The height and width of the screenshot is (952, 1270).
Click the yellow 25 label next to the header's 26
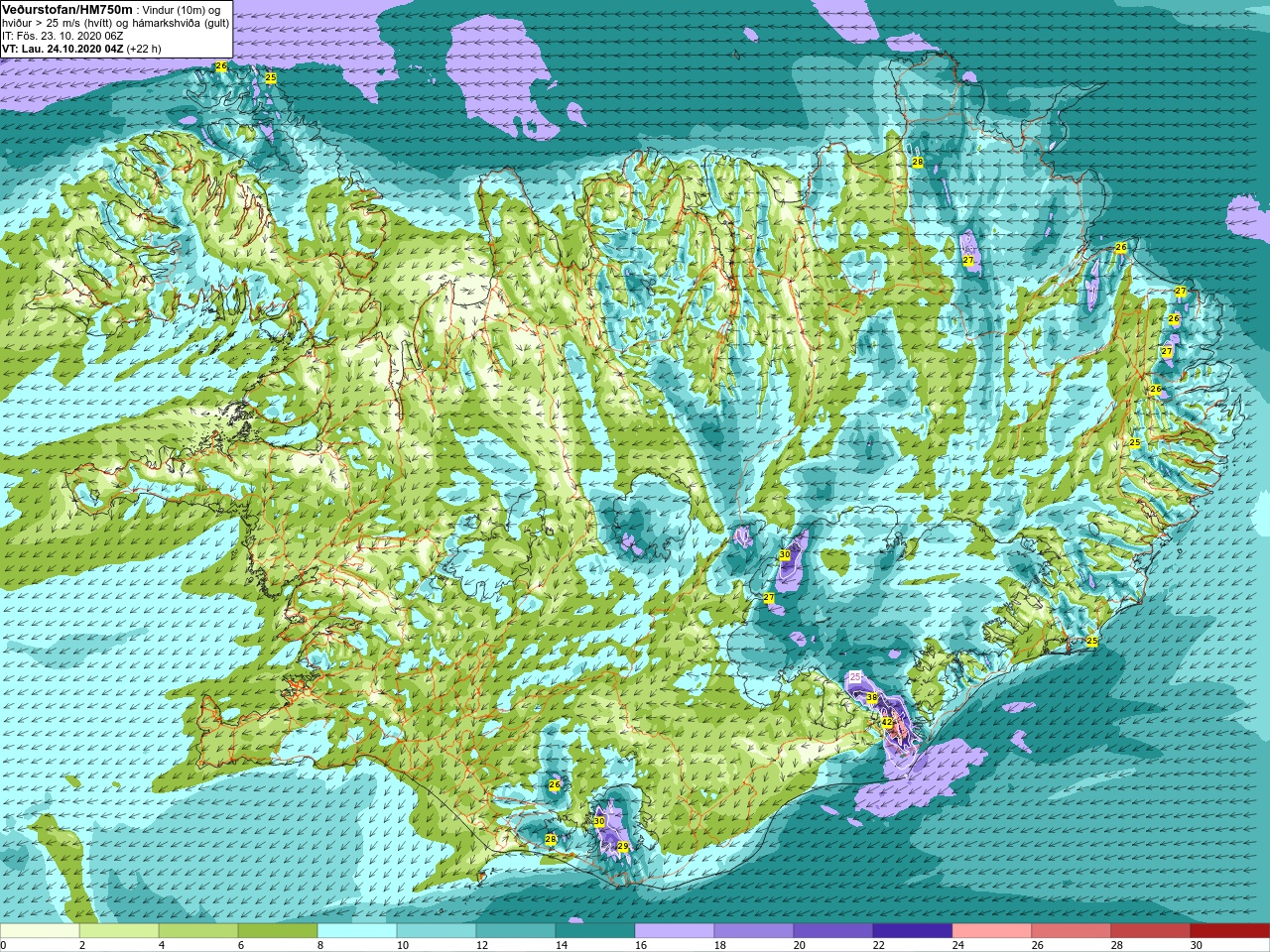[271, 77]
